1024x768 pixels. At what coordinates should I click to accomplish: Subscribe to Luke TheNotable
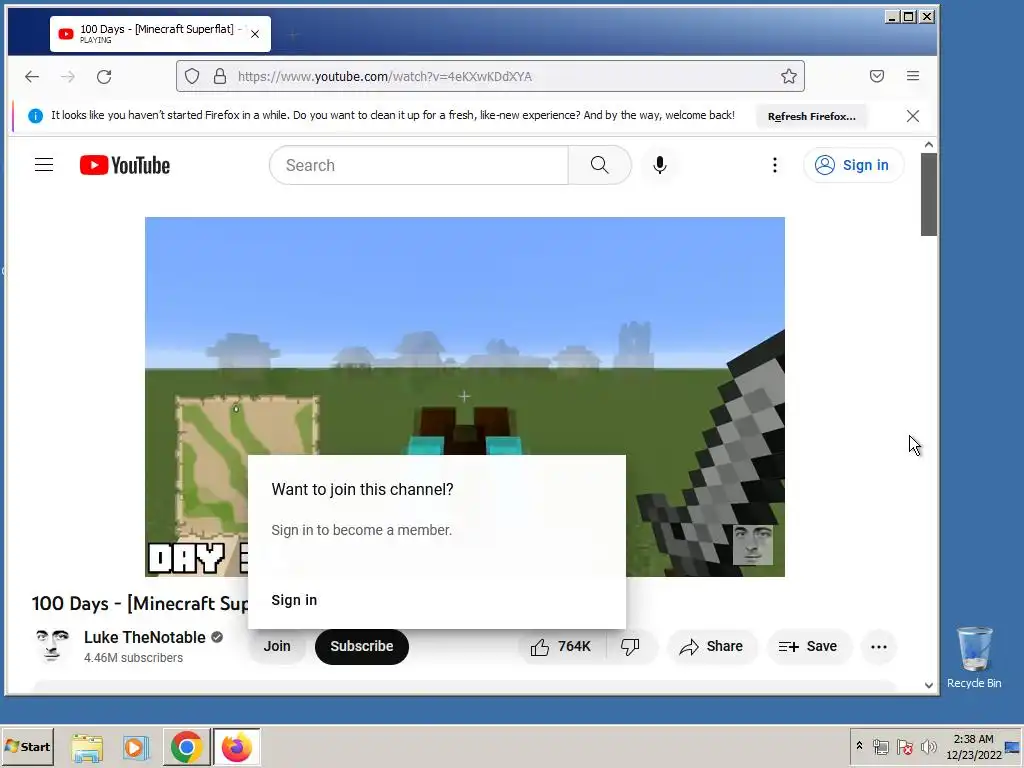362,646
